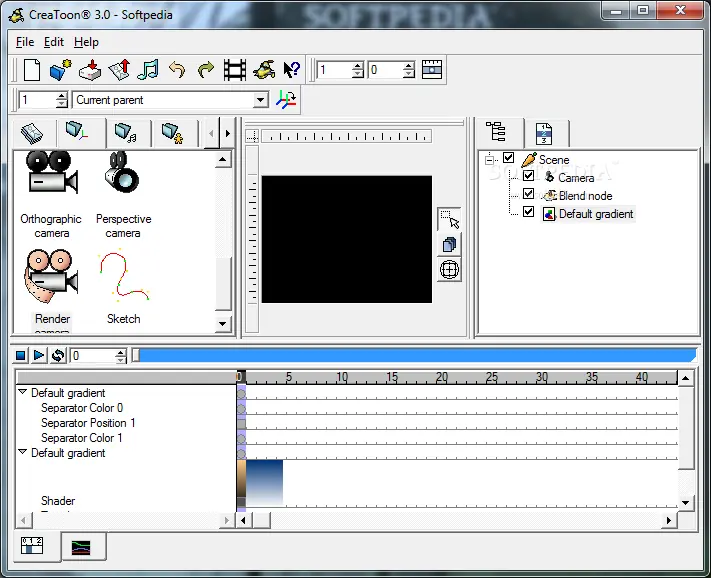Viewport: 711px width, 578px height.
Task: Open the Current parent dropdown
Action: [260, 100]
